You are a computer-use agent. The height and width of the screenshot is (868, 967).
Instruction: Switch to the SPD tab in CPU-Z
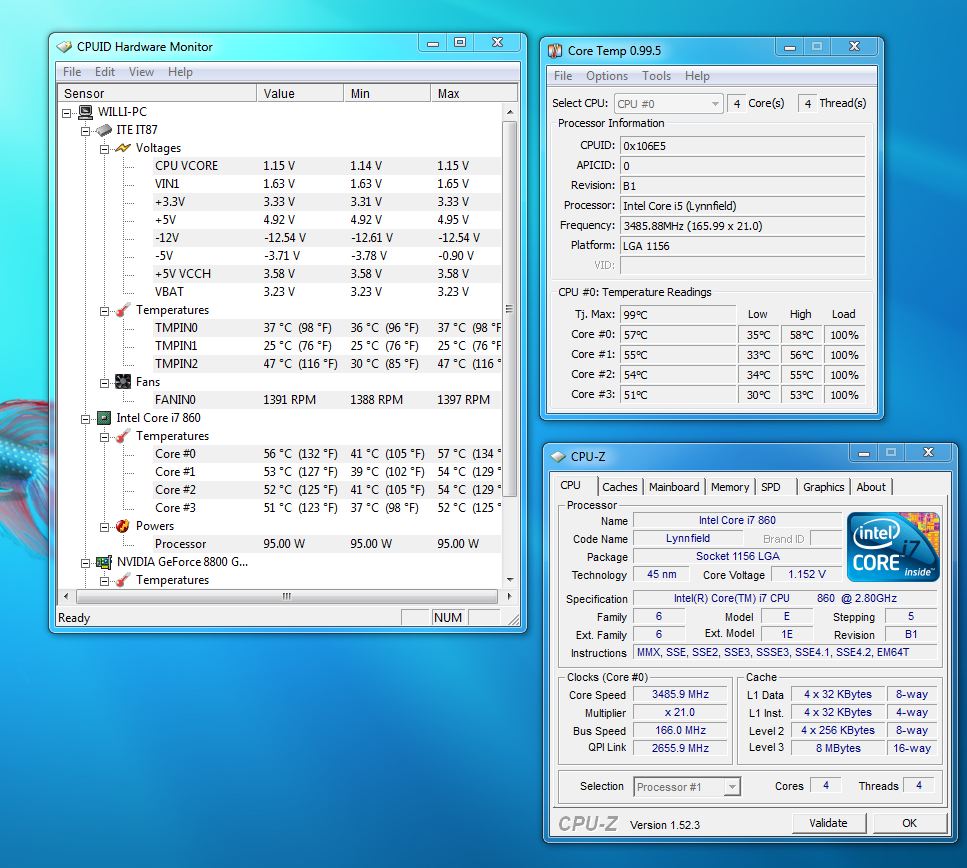770,487
